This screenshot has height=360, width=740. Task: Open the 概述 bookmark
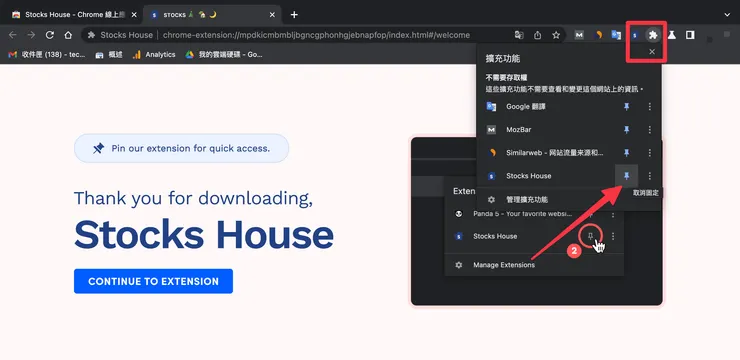(109, 55)
